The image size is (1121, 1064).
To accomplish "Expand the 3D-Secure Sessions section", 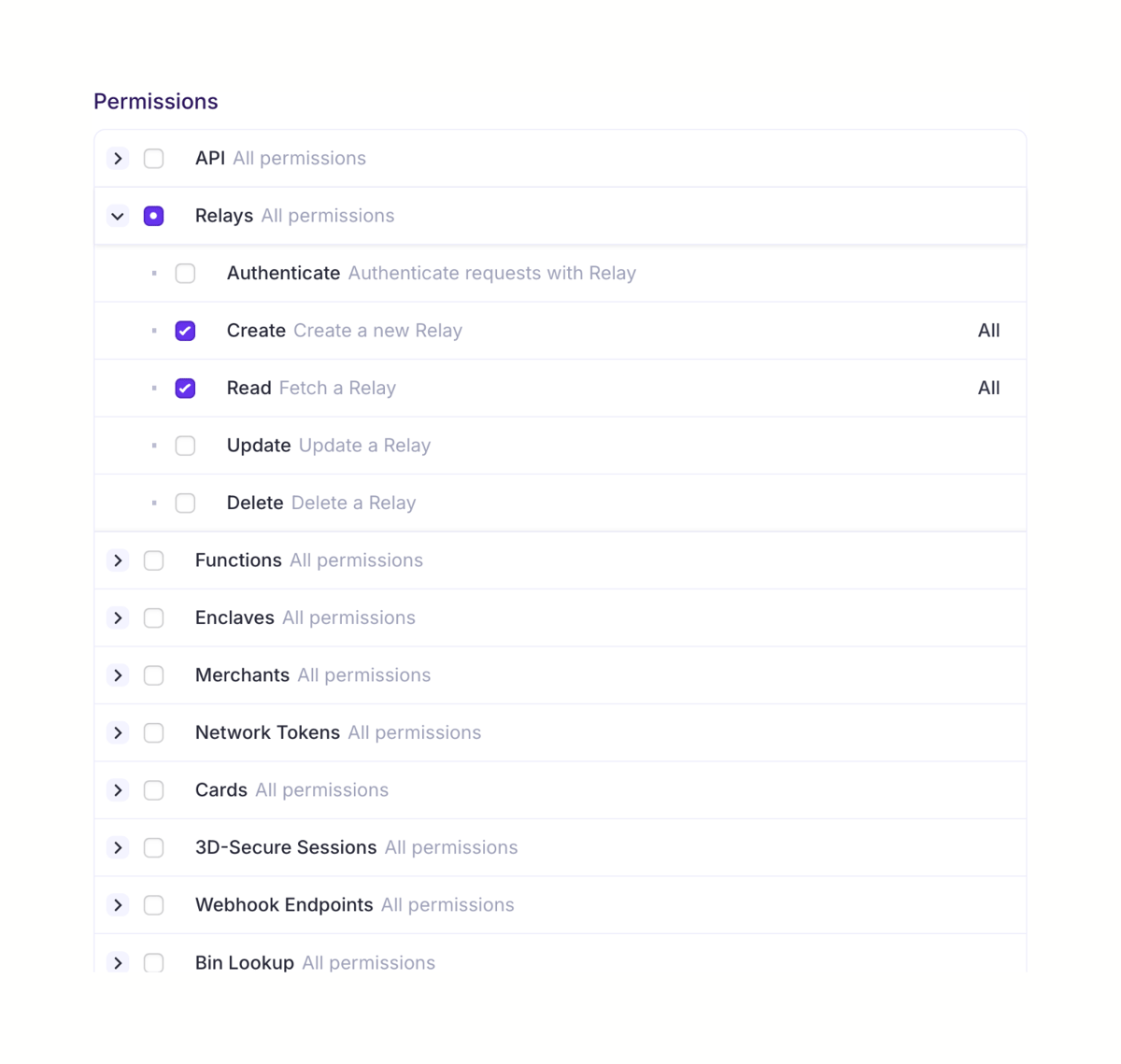I will click(118, 847).
